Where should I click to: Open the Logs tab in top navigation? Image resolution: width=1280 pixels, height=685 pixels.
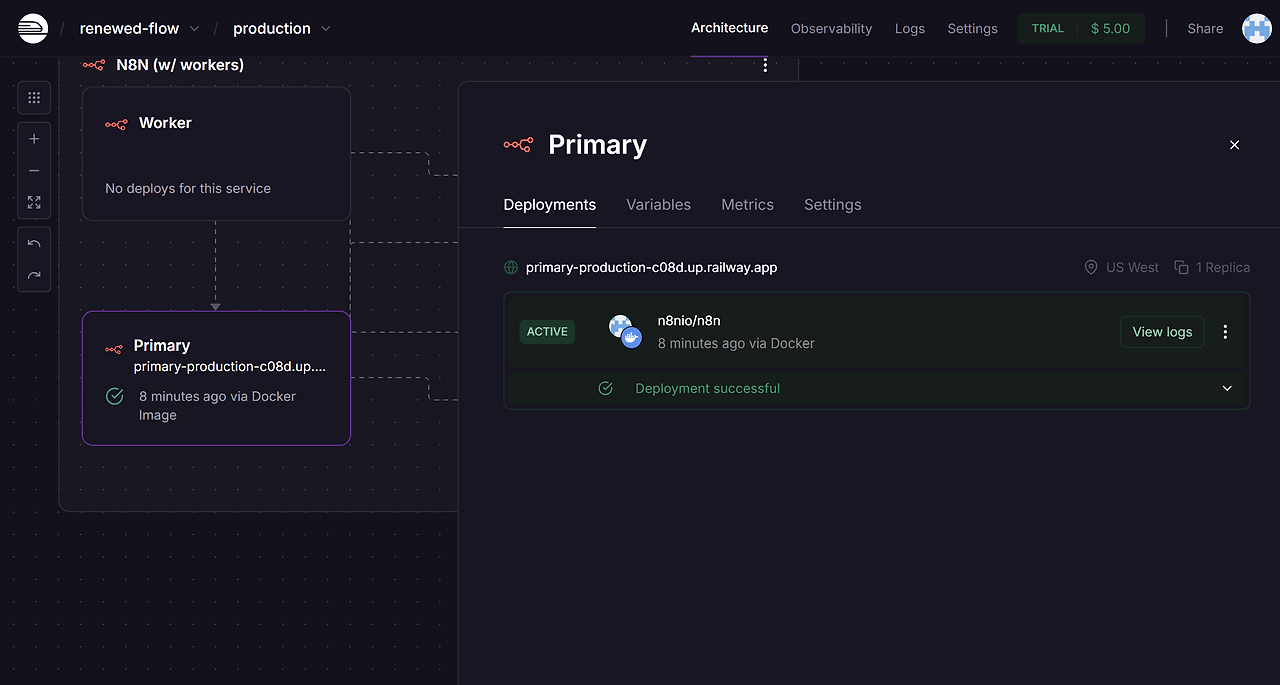pos(910,29)
